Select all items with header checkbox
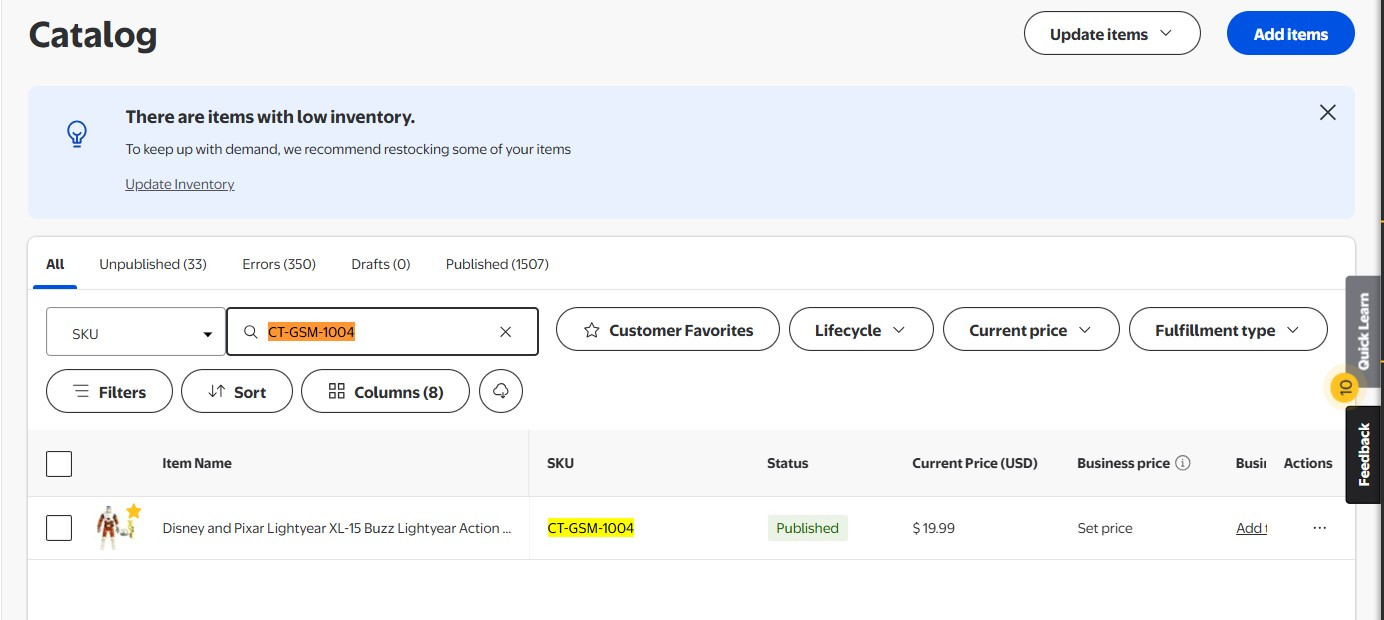This screenshot has width=1384, height=620. tap(59, 463)
